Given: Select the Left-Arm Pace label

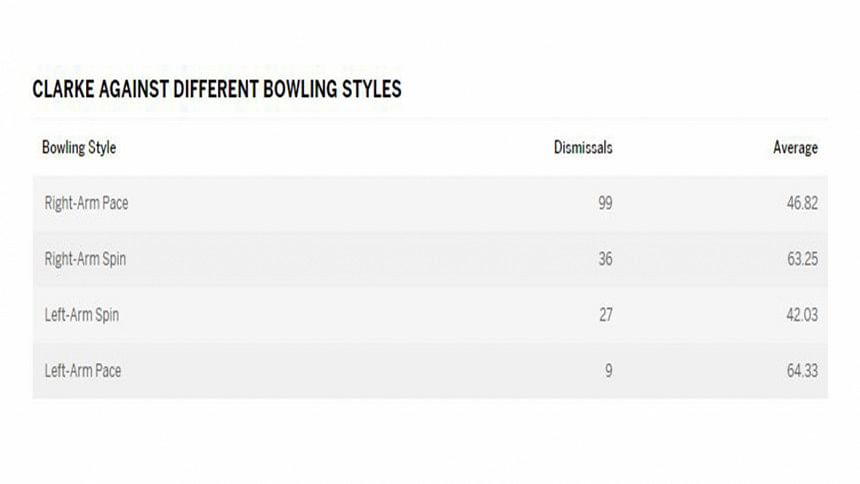Looking at the screenshot, I should pyautogui.click(x=83, y=371).
